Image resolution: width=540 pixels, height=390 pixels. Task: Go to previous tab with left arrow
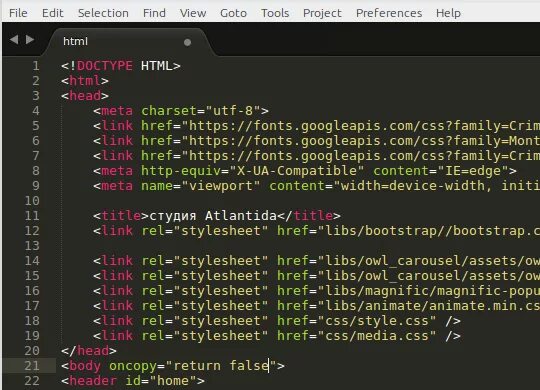[x=14, y=40]
